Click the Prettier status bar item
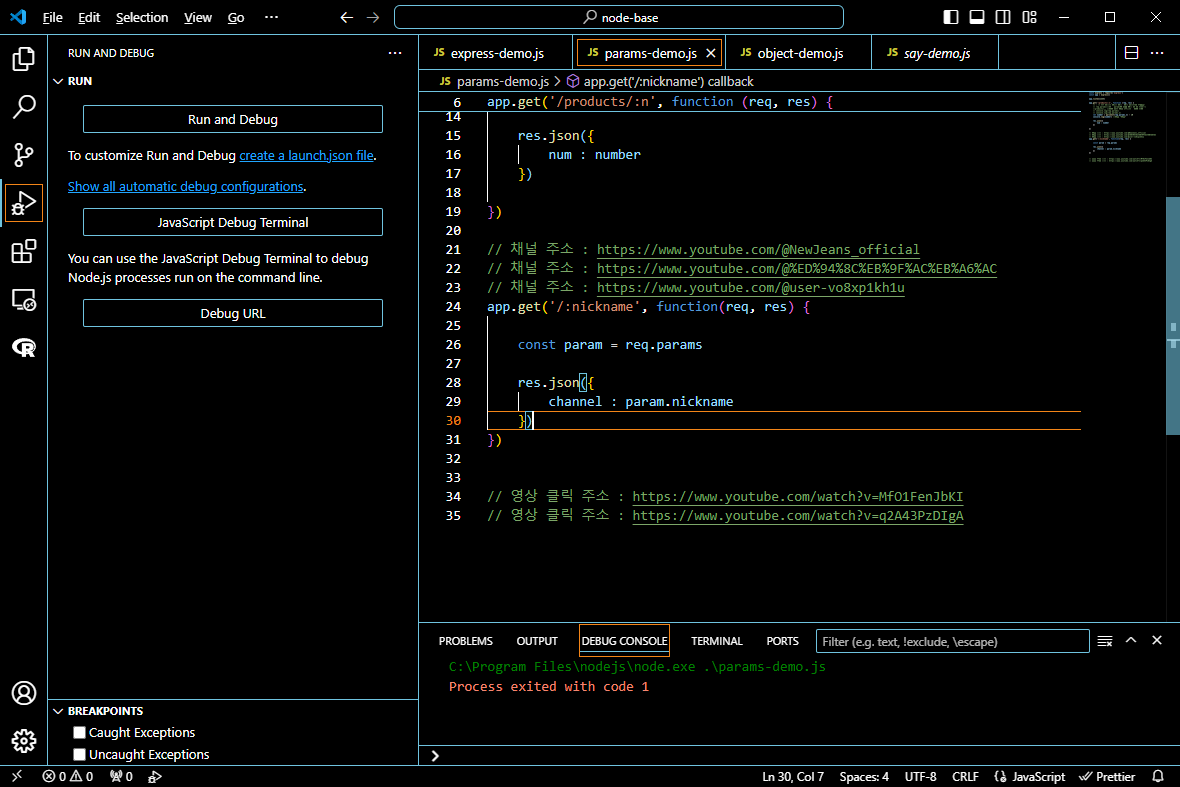Screen dimensions: 1180x787 1106,776
